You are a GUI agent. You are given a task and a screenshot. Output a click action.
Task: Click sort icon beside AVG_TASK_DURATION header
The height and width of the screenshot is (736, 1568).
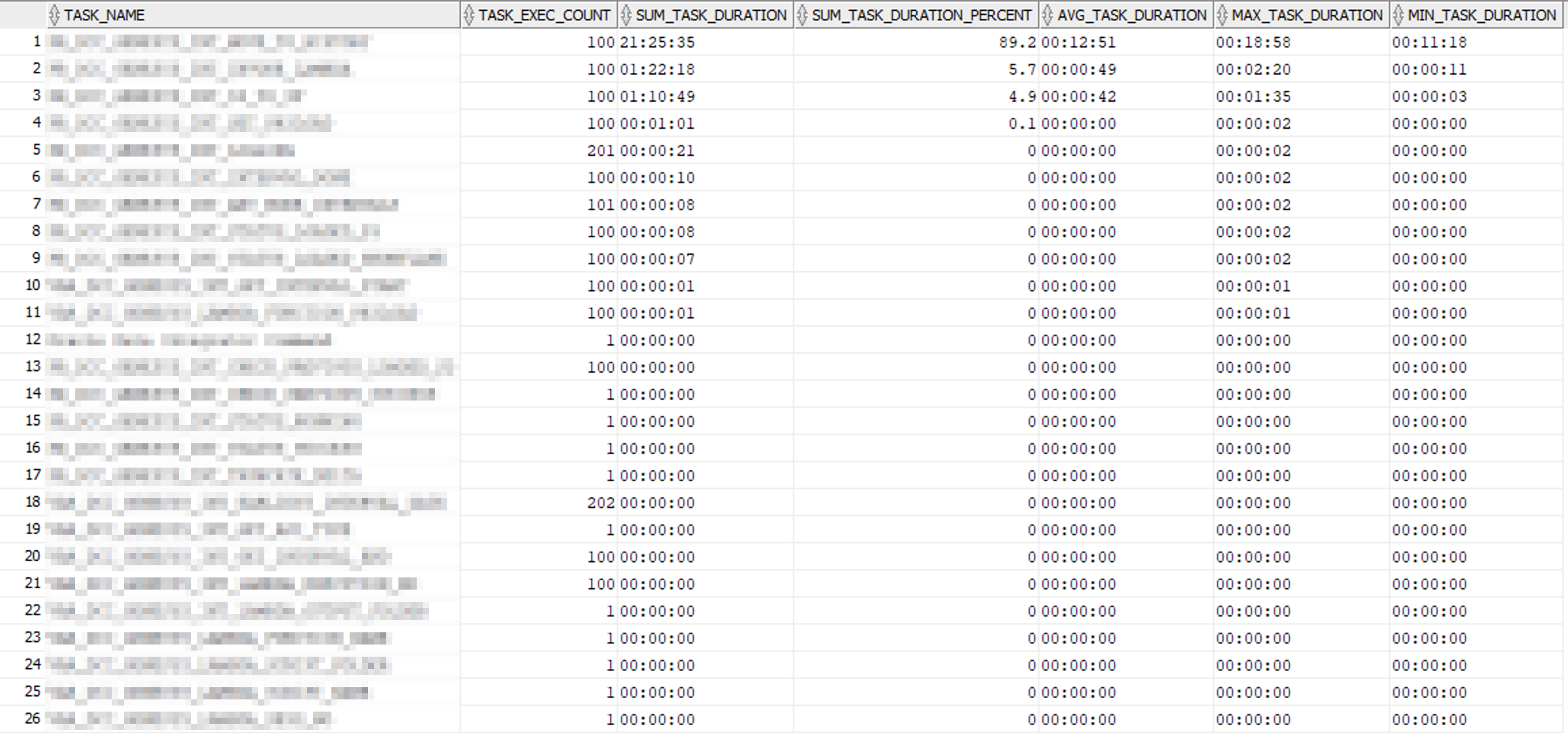[x=1048, y=15]
